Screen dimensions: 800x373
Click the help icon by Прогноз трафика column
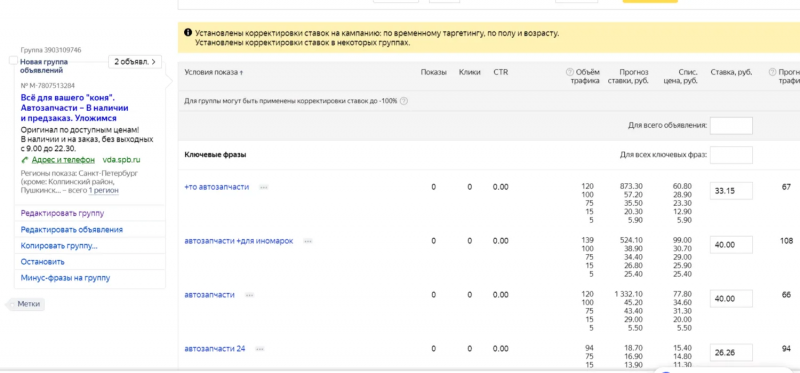772,72
